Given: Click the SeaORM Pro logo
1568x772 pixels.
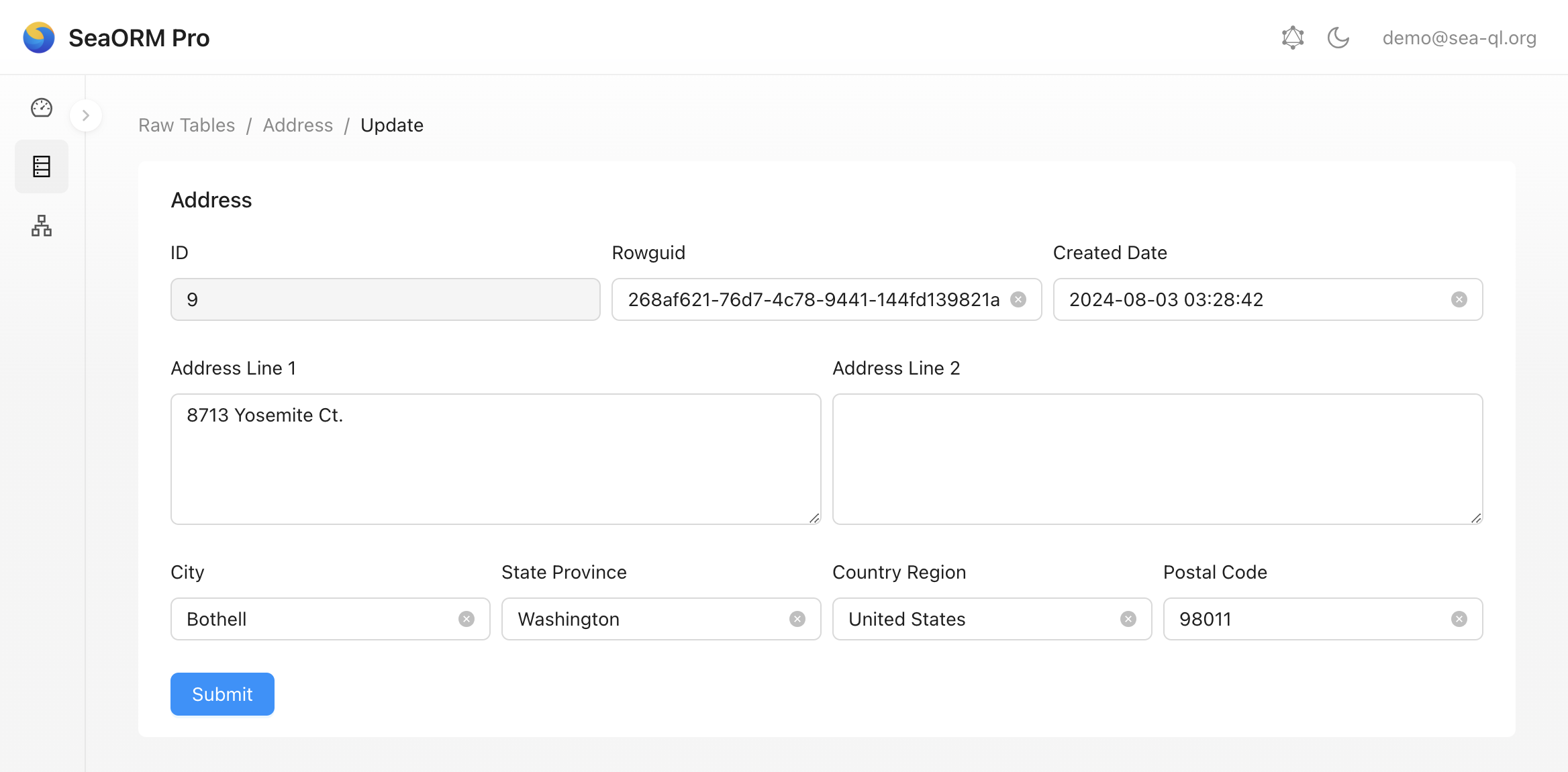Looking at the screenshot, I should (39, 38).
